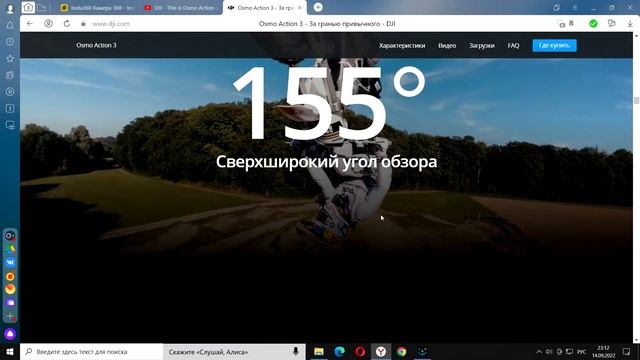This screenshot has width=640, height=360.
Task: Switch the РУС input language
Action: pyautogui.click(x=582, y=352)
